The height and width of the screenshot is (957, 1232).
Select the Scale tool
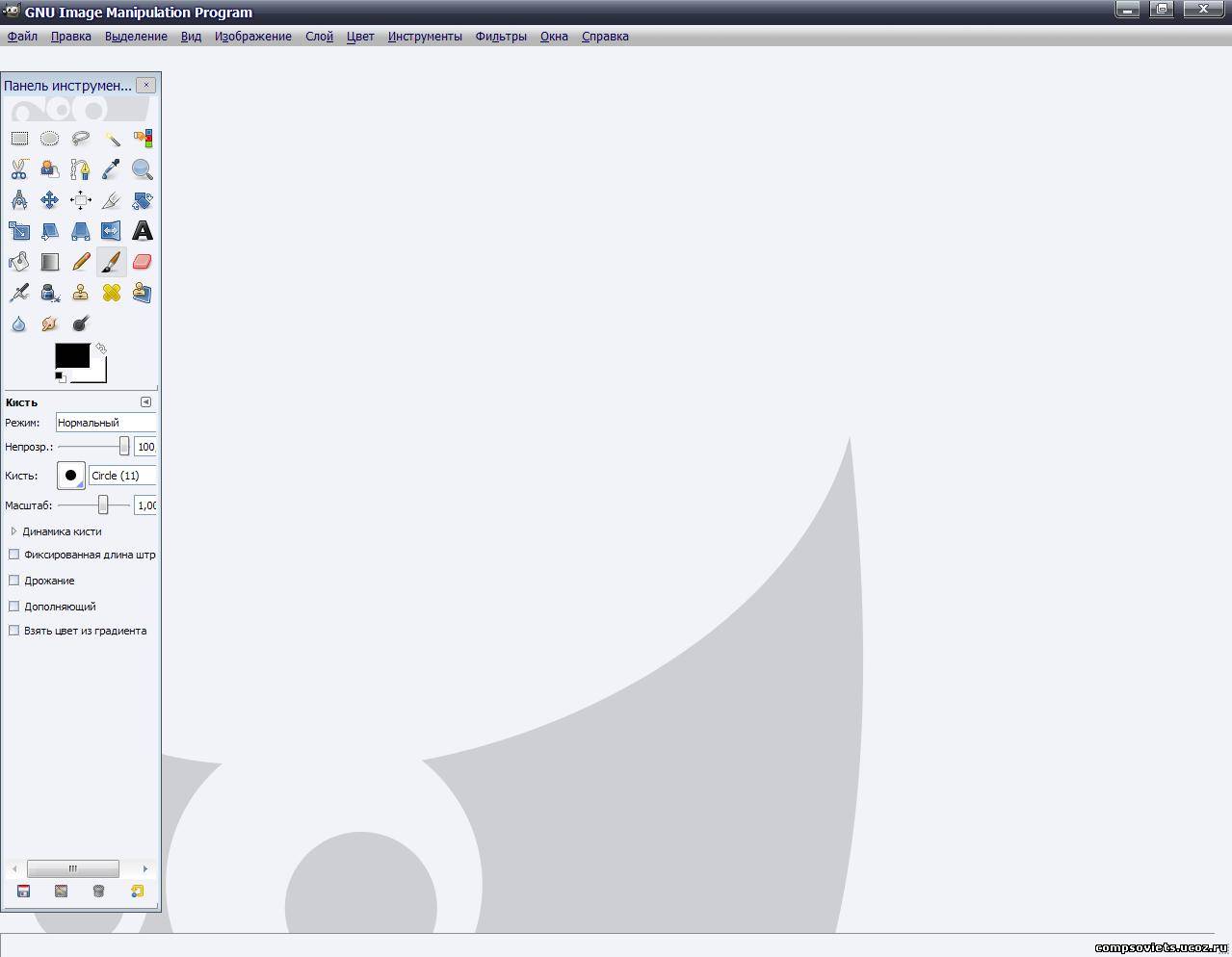click(x=19, y=231)
